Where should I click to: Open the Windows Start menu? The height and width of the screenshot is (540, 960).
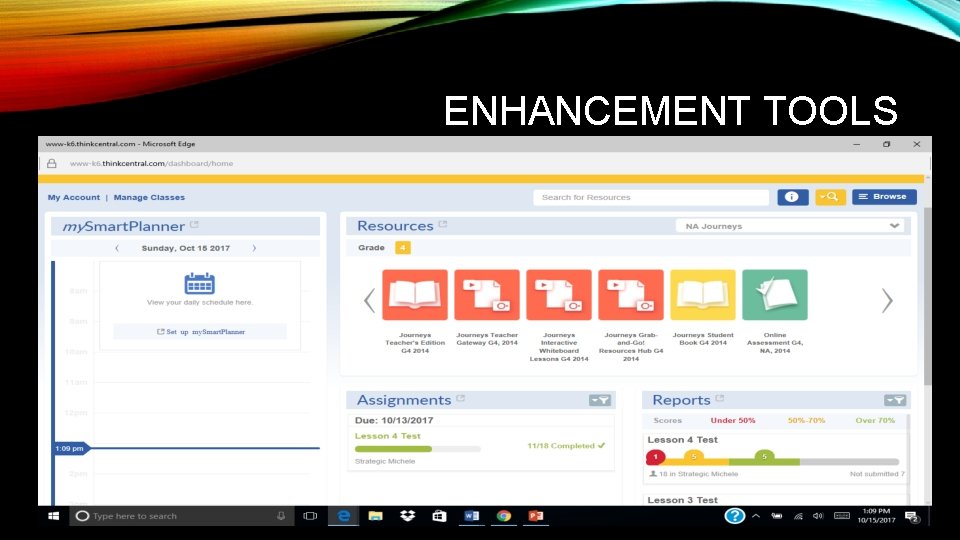click(x=53, y=516)
